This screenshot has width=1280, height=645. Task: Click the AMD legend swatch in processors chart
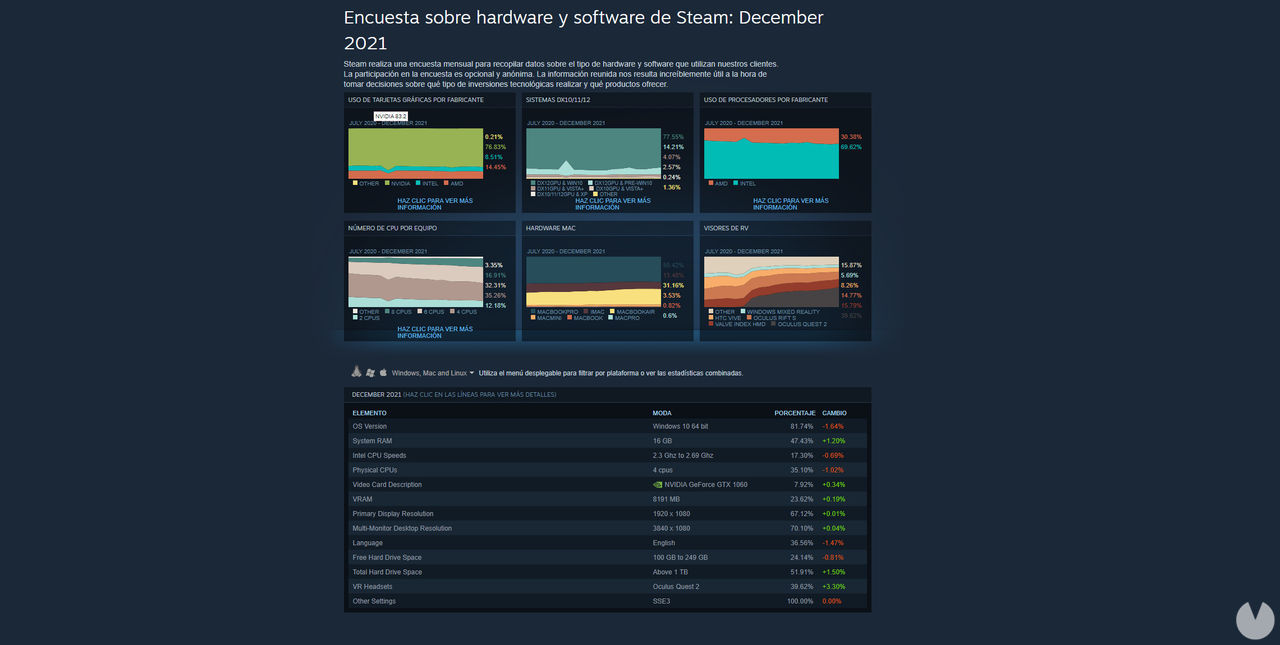click(710, 183)
